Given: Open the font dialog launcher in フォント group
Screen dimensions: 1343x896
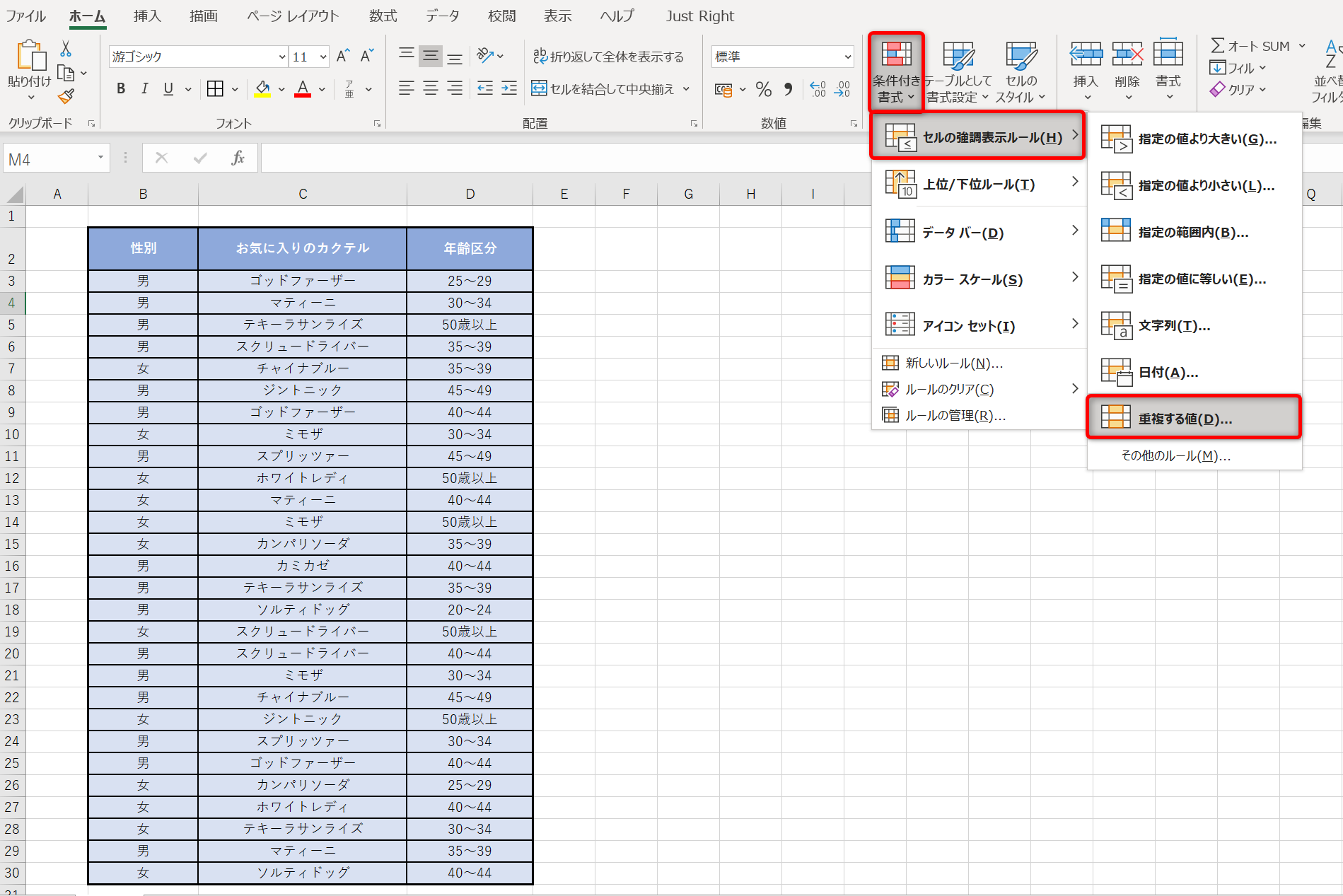Looking at the screenshot, I should (377, 123).
